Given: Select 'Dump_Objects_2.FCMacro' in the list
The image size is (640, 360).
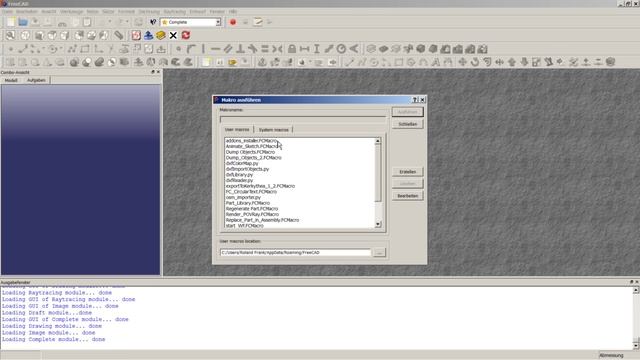Looking at the screenshot, I should click(253, 158).
